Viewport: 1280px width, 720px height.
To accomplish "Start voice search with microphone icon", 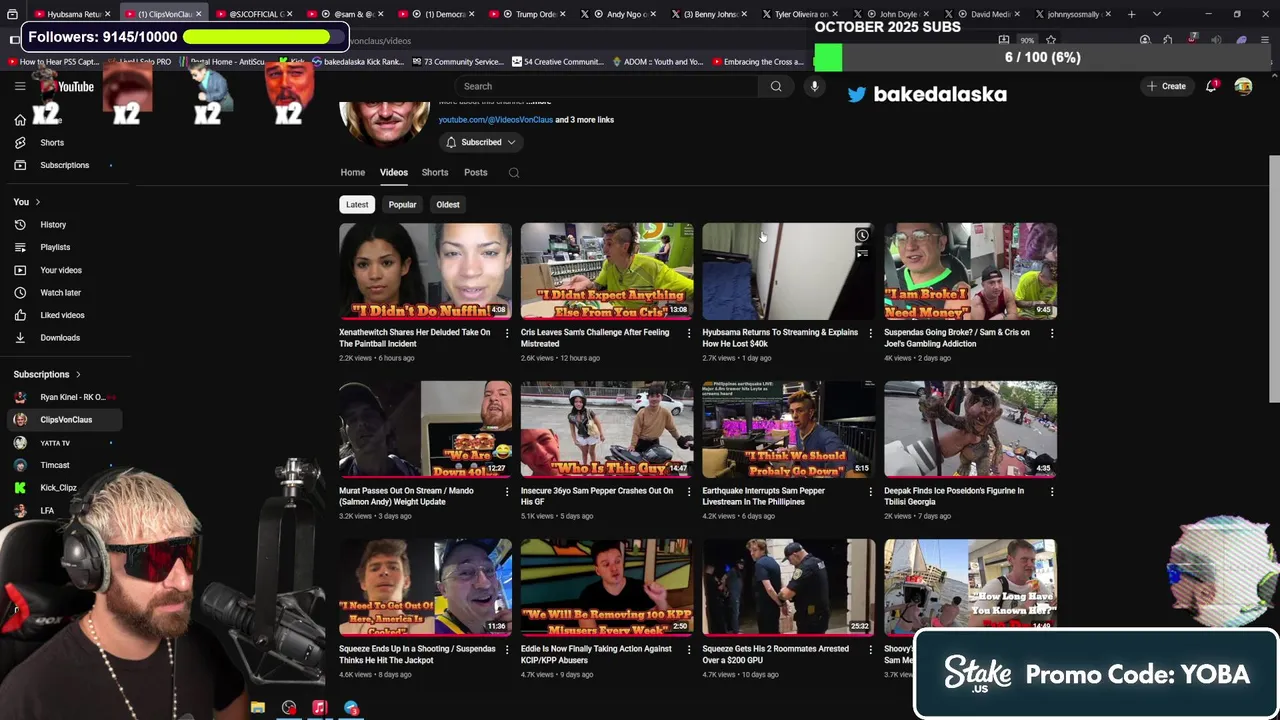I will (814, 87).
